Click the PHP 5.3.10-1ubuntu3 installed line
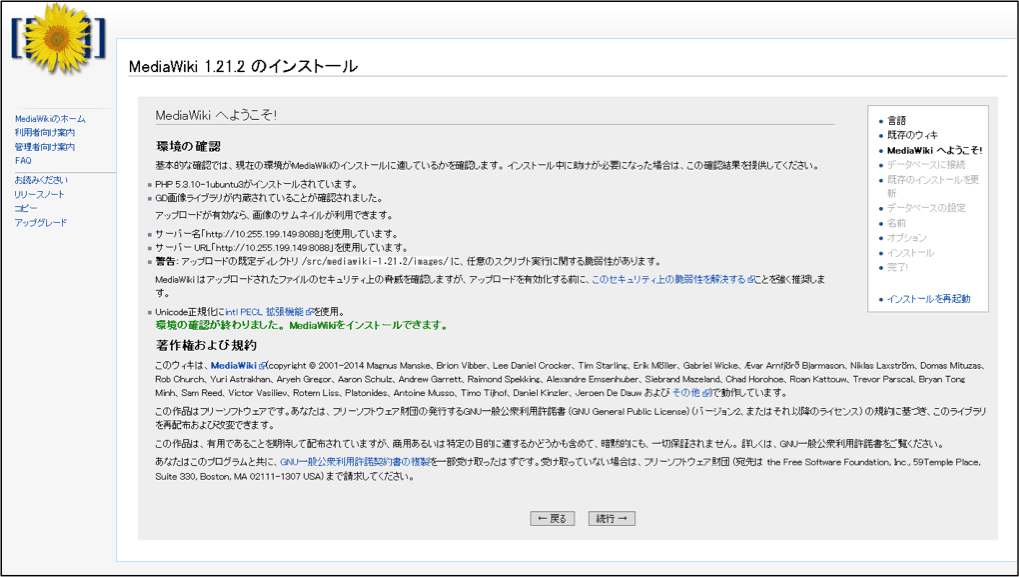 tap(256, 185)
